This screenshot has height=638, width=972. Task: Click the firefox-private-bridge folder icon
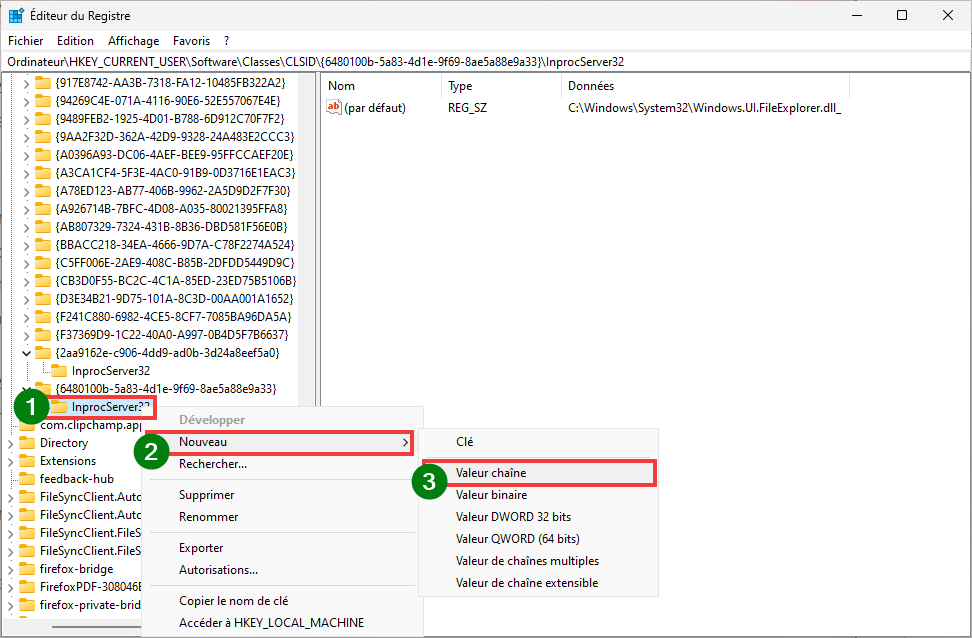tap(27, 605)
